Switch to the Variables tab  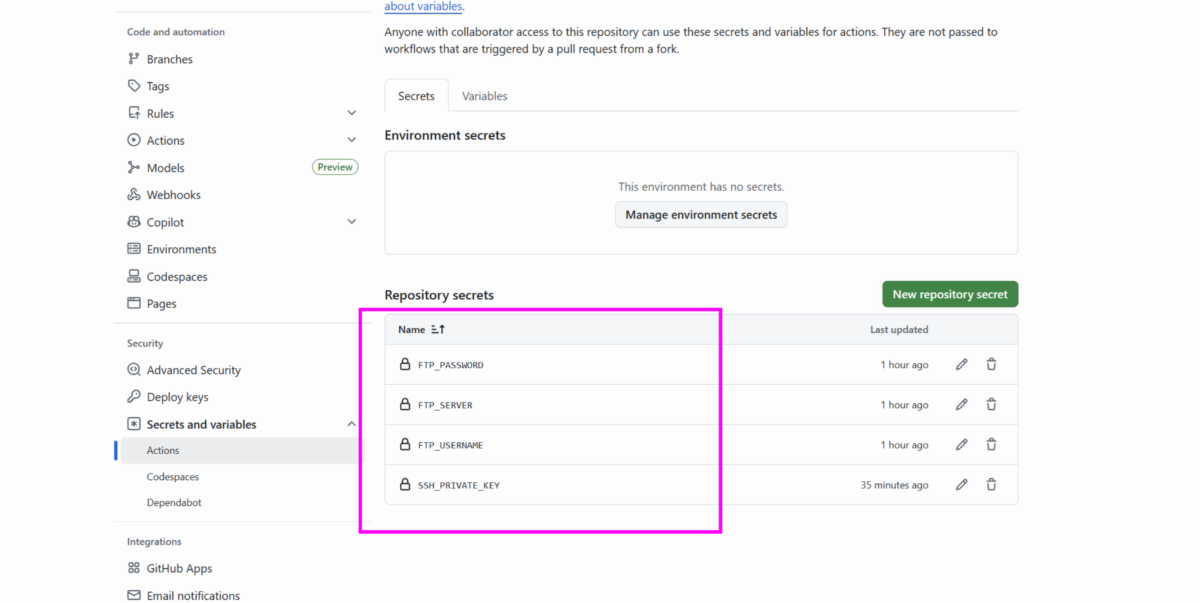tap(484, 96)
